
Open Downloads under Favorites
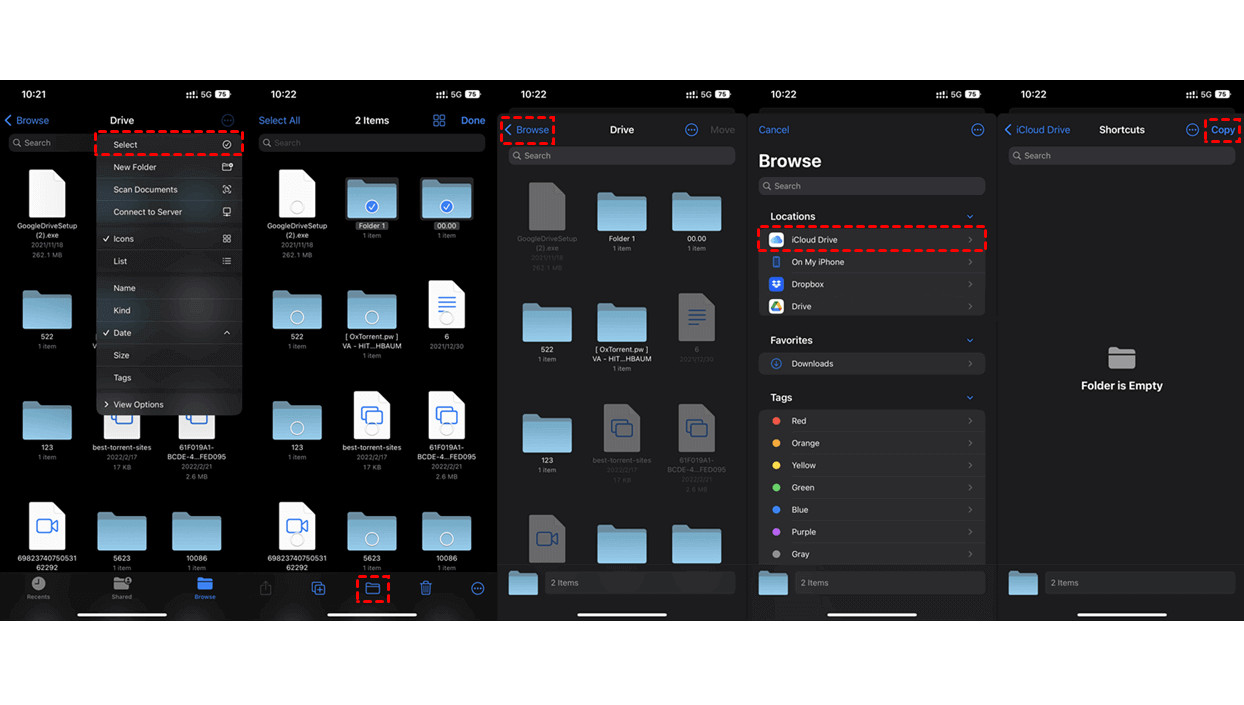pyautogui.click(x=872, y=364)
